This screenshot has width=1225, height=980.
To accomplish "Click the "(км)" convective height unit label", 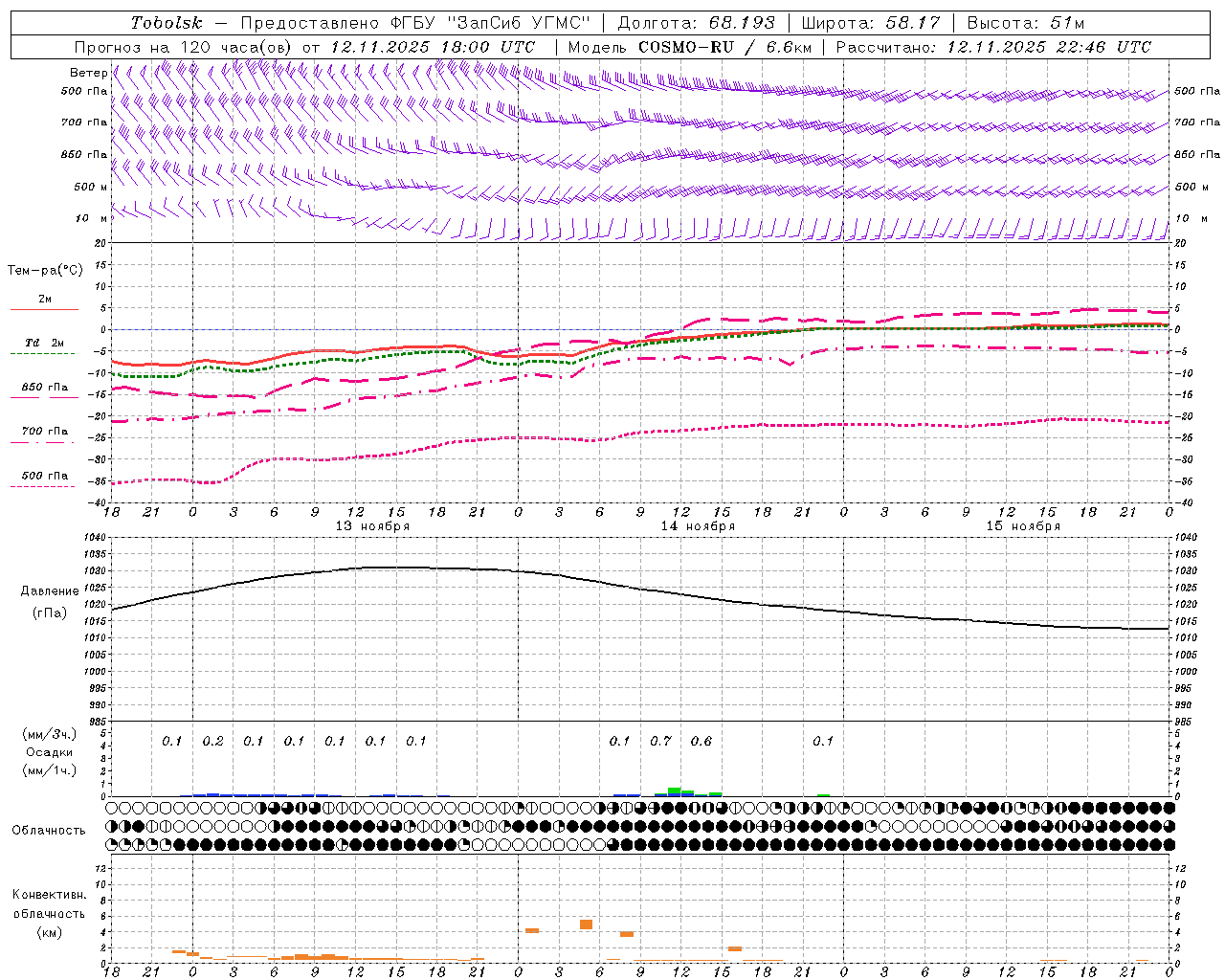I will click(49, 932).
